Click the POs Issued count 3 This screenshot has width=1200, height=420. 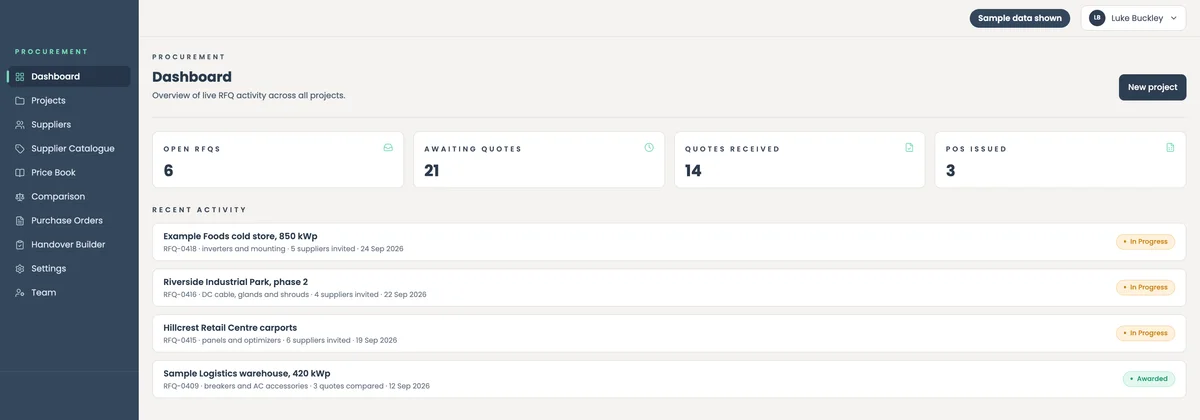click(951, 171)
